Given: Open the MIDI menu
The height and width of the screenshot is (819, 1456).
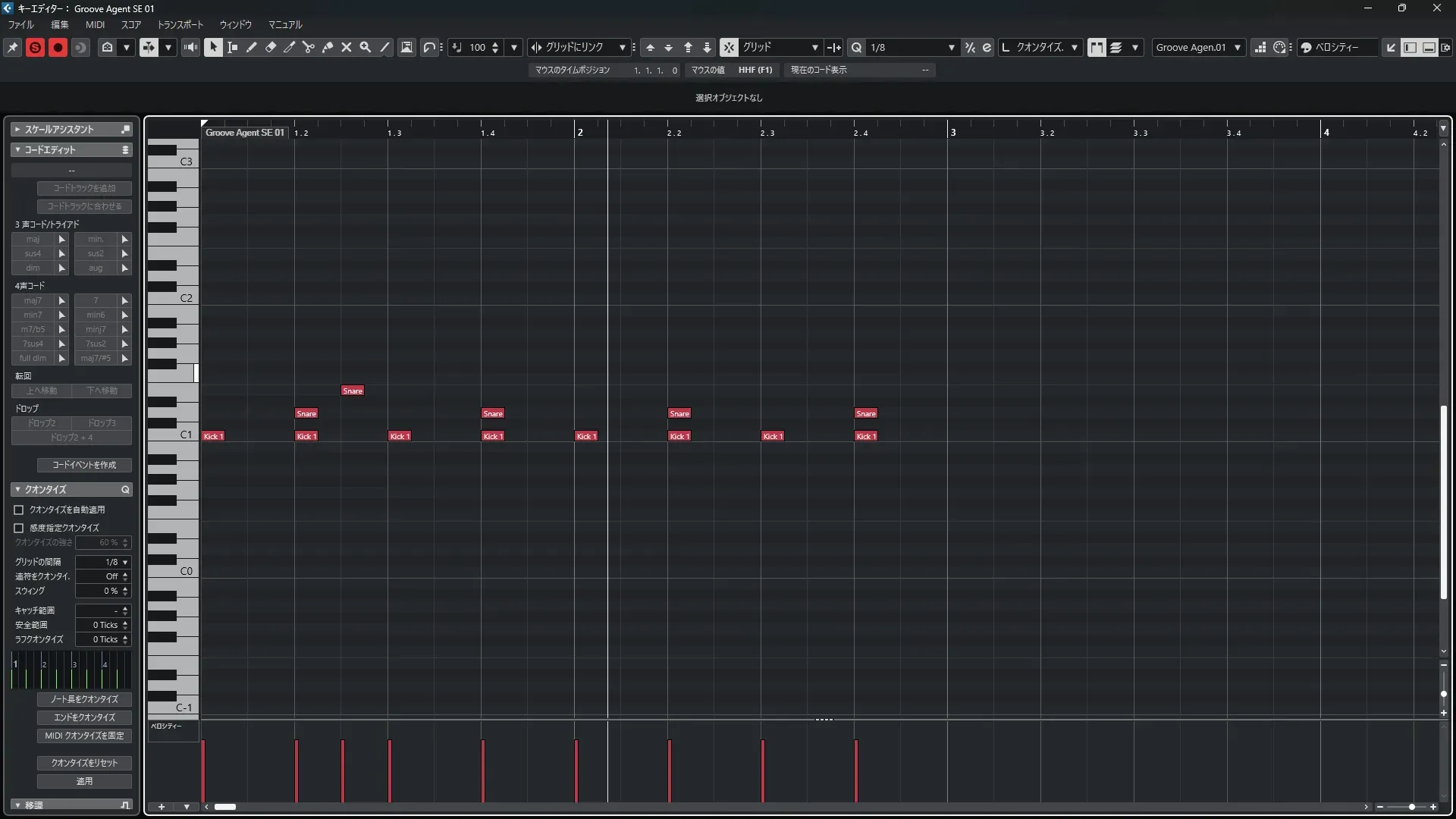Looking at the screenshot, I should (95, 24).
